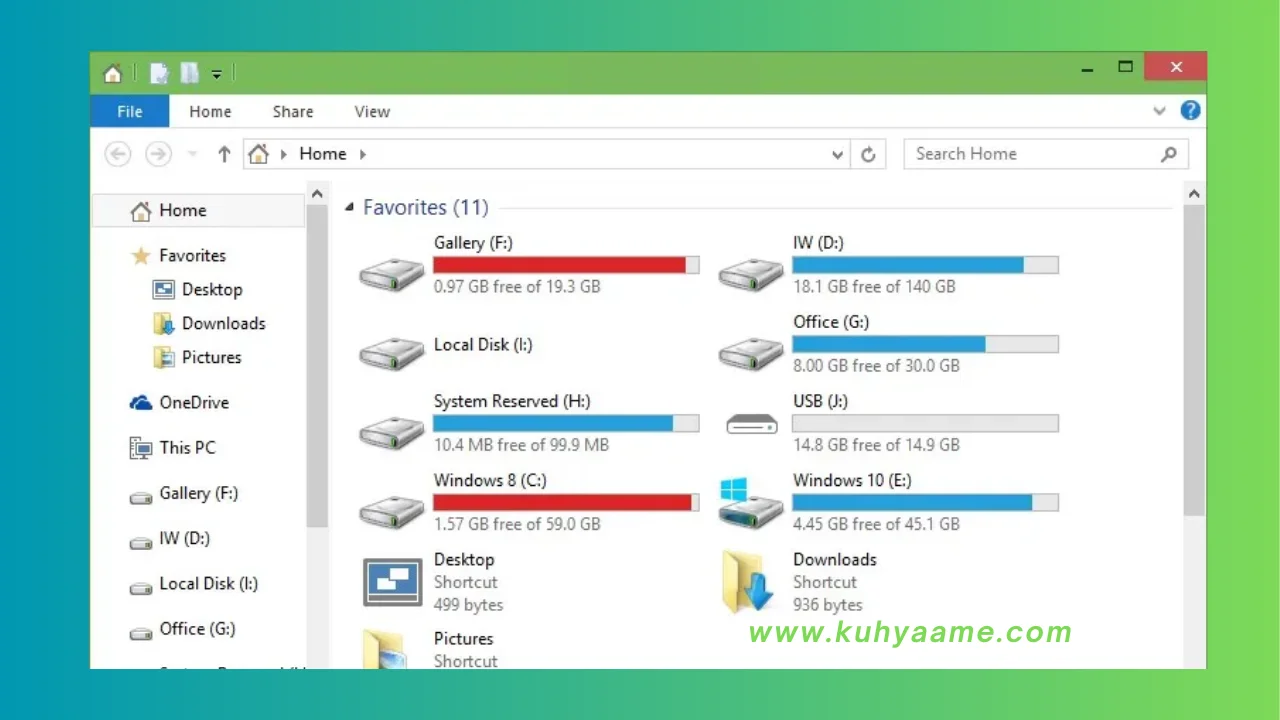Click the "499 bytes" Desktop shortcut size

click(468, 605)
